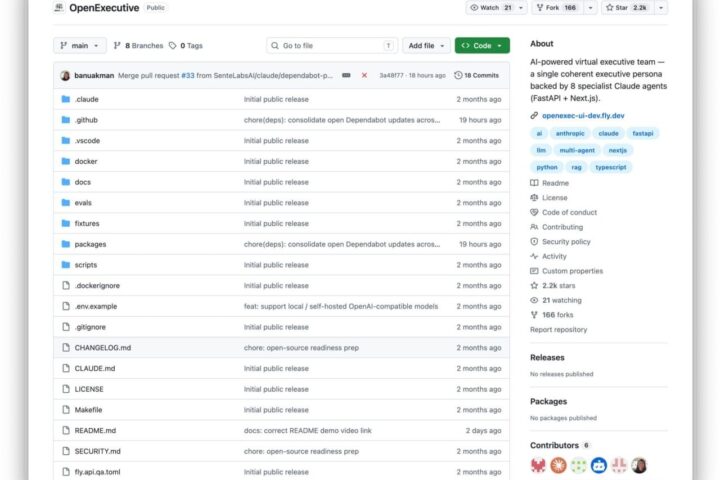Fork the OpenExecutive repository
720x480 pixels.
pyautogui.click(x=557, y=8)
